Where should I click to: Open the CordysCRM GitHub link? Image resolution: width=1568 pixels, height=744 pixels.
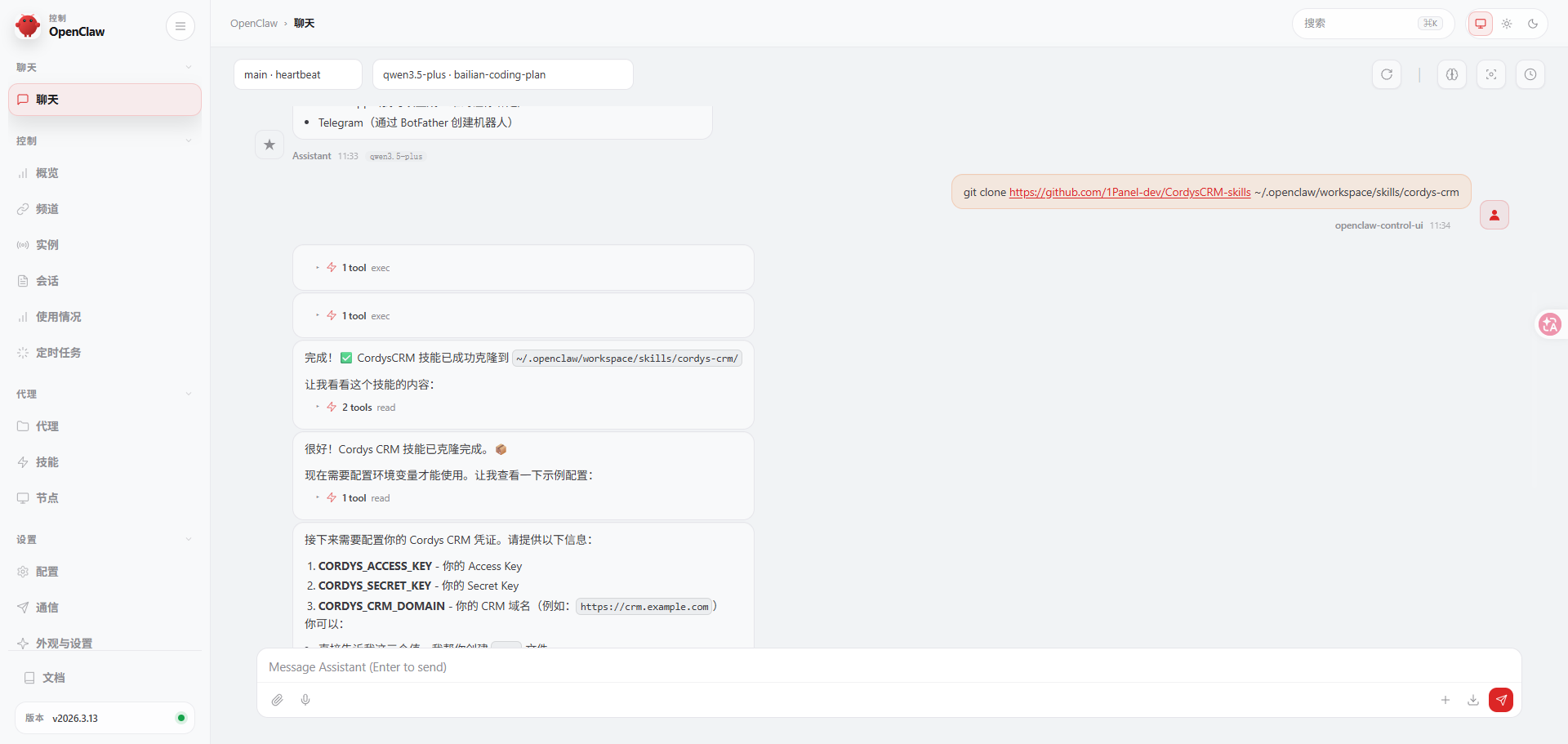pos(1129,192)
